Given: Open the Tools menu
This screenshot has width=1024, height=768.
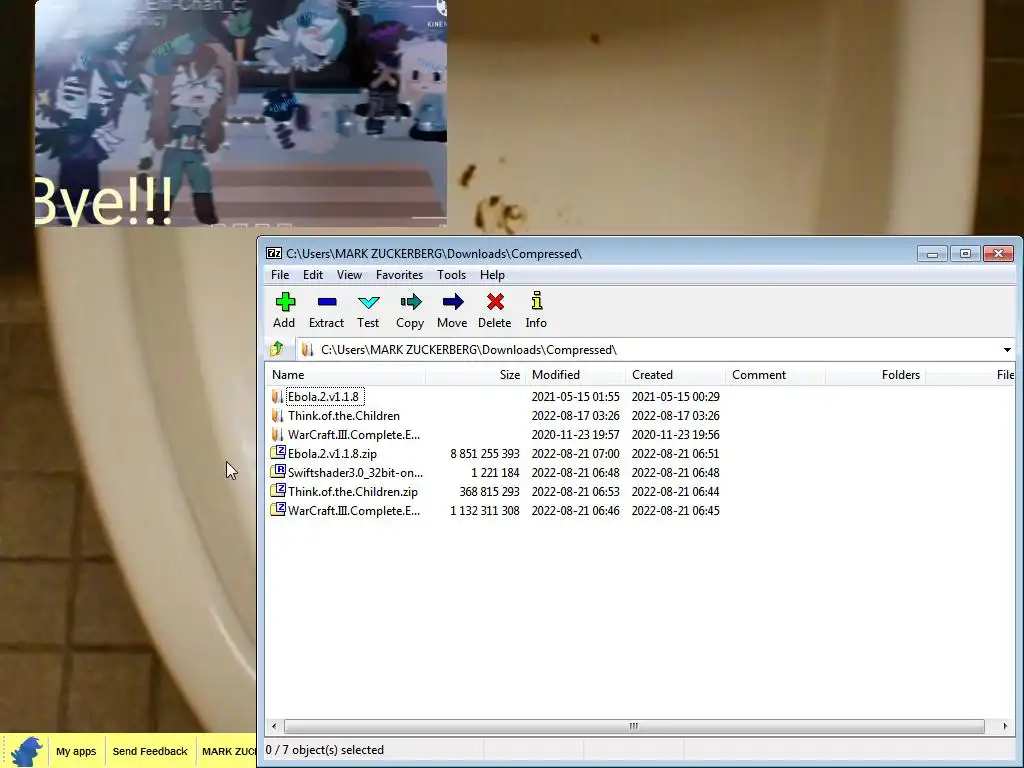Looking at the screenshot, I should (451, 275).
